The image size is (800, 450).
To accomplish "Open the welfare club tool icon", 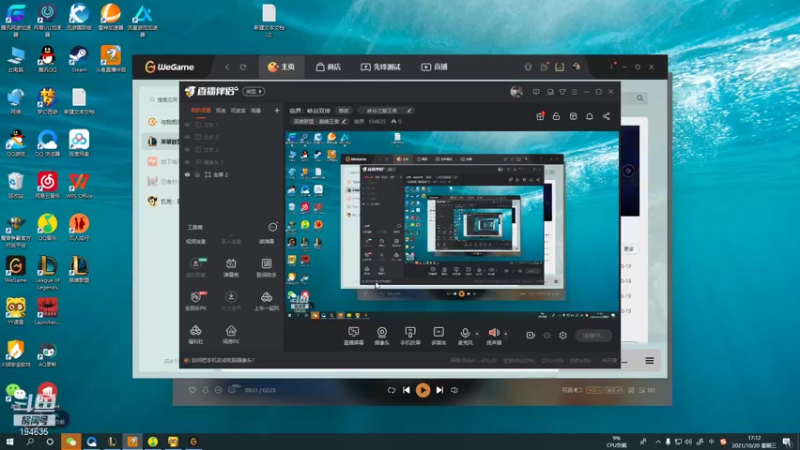I will pos(196,335).
